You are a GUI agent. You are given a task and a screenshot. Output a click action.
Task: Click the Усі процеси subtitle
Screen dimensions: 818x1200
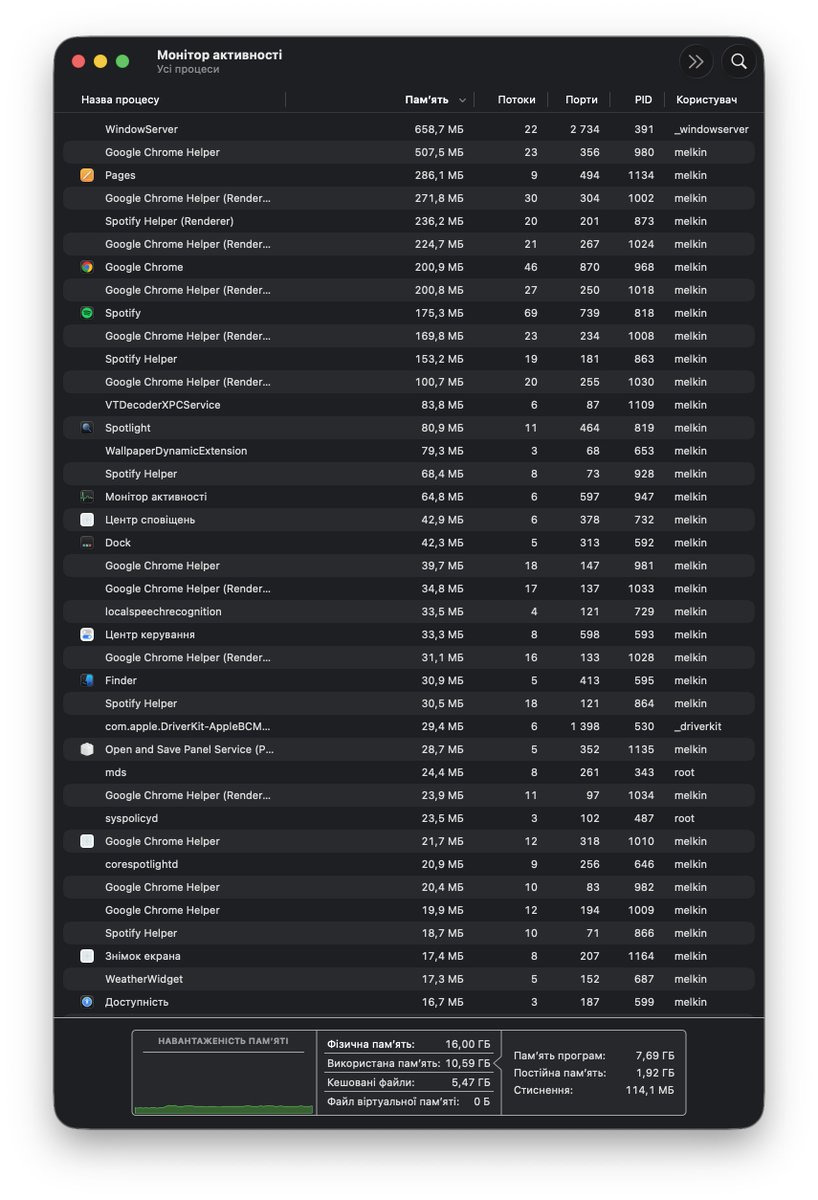(188, 70)
